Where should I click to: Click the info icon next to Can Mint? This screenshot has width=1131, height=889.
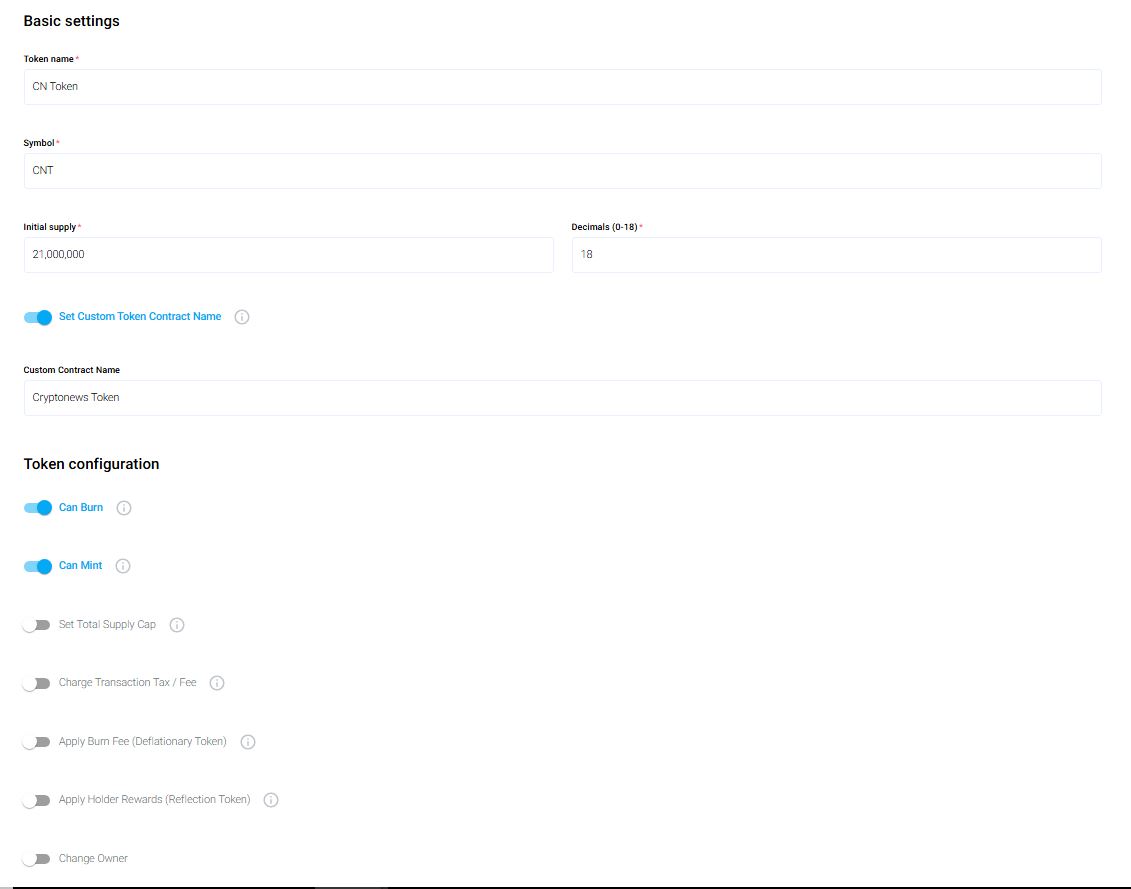click(123, 566)
